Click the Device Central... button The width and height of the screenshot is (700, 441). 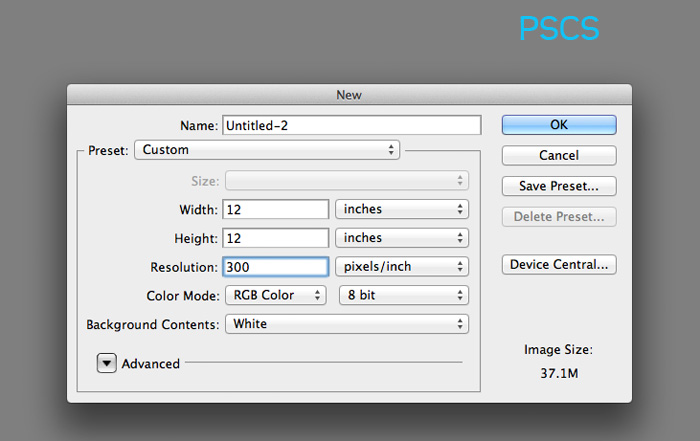pos(559,264)
